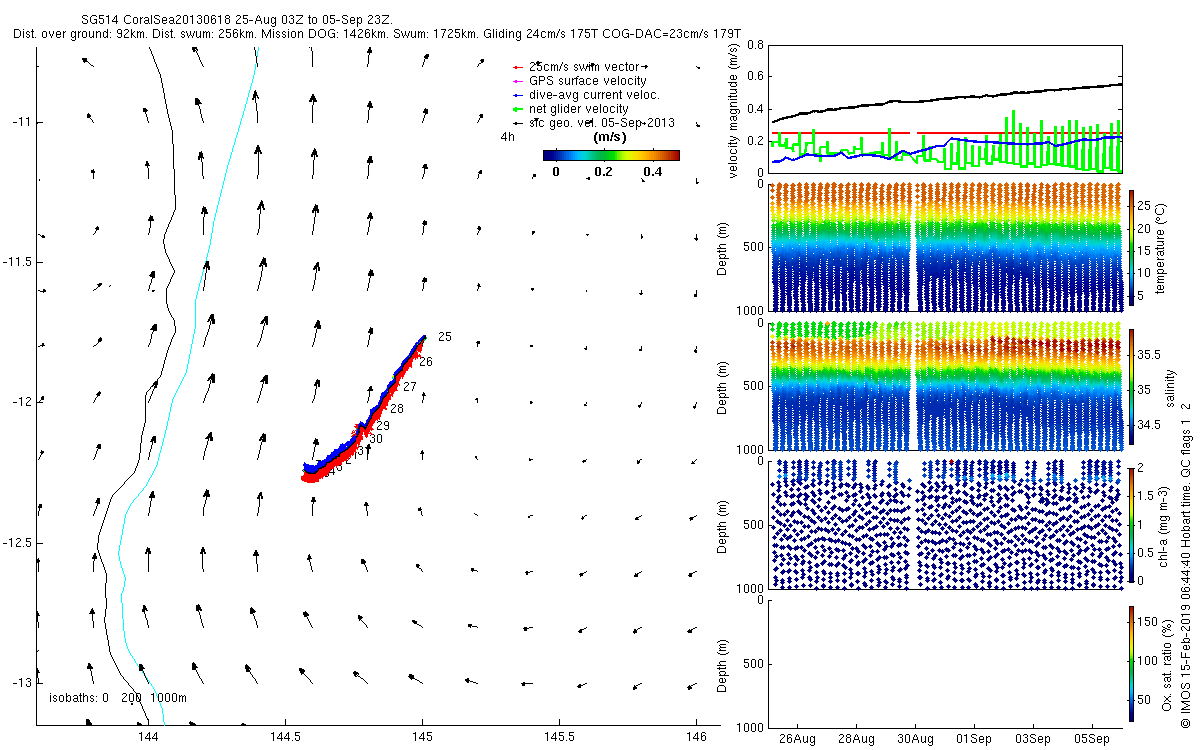
Task: Click day marker 28 on glider track
Action: (397, 409)
